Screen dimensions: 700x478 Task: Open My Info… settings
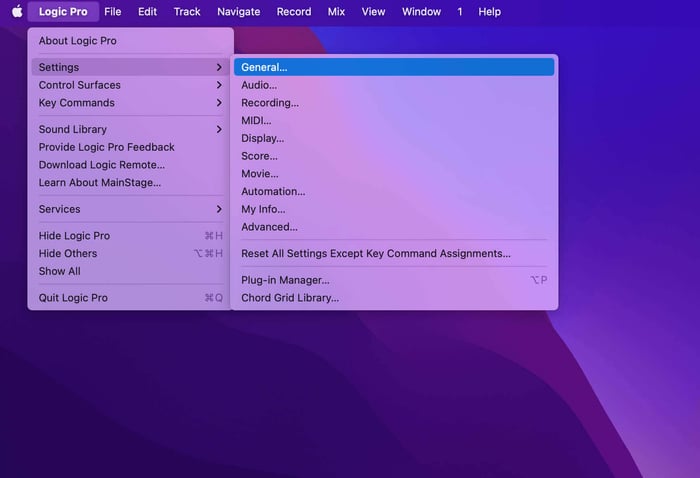pyautogui.click(x=394, y=209)
